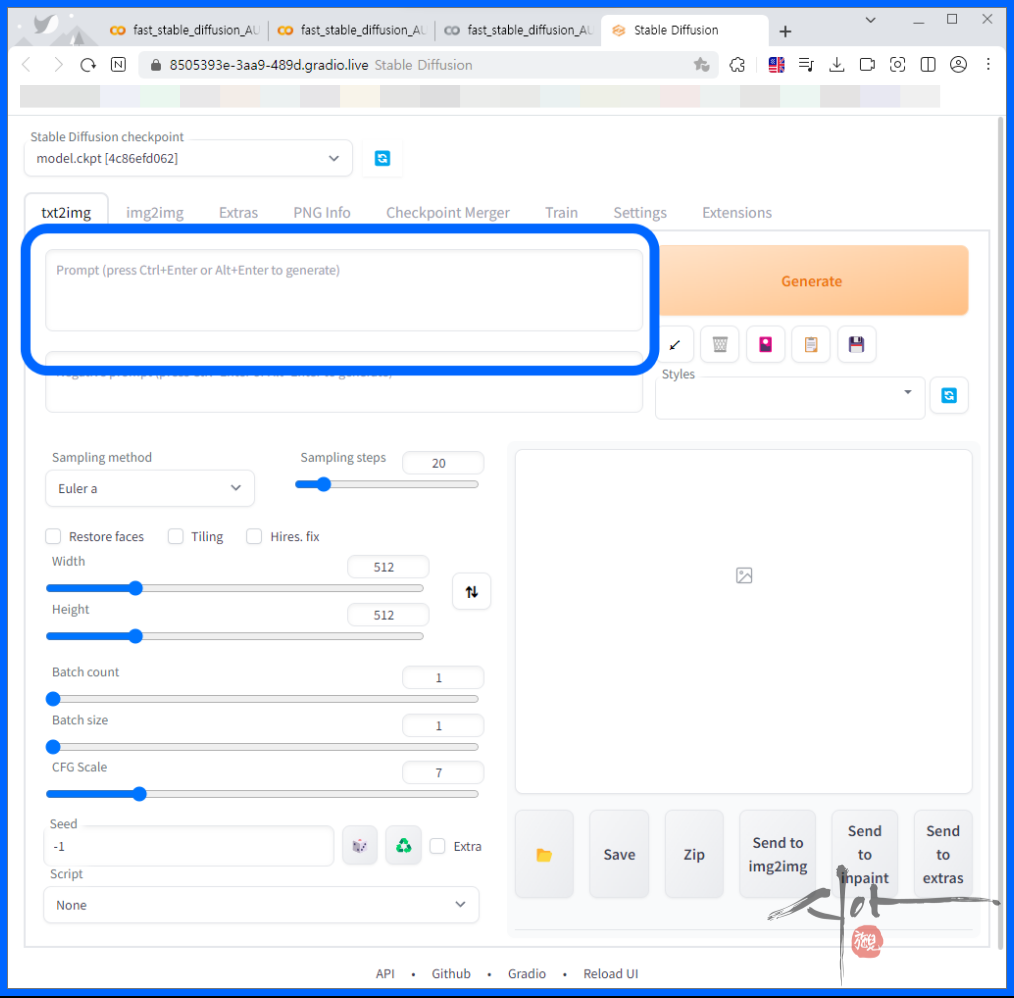Click Send to img2img
This screenshot has width=1014, height=998.
coord(777,855)
